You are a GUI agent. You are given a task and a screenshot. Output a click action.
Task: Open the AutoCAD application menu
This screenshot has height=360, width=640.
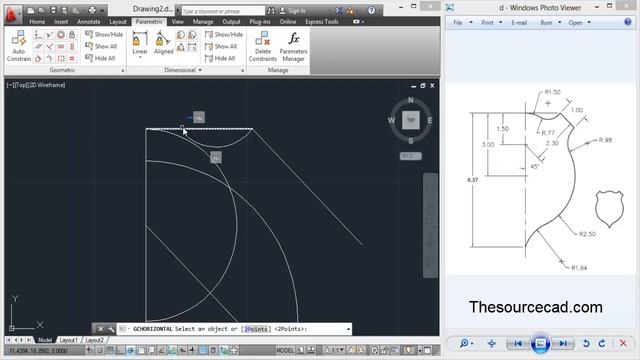coord(12,15)
